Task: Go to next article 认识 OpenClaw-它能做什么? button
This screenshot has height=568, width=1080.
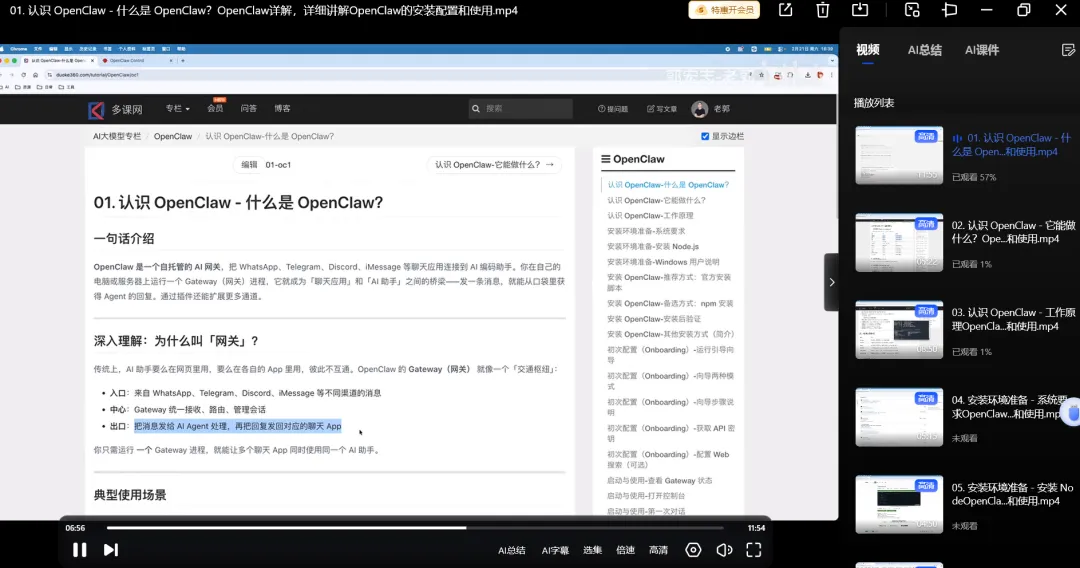Action: 494,165
